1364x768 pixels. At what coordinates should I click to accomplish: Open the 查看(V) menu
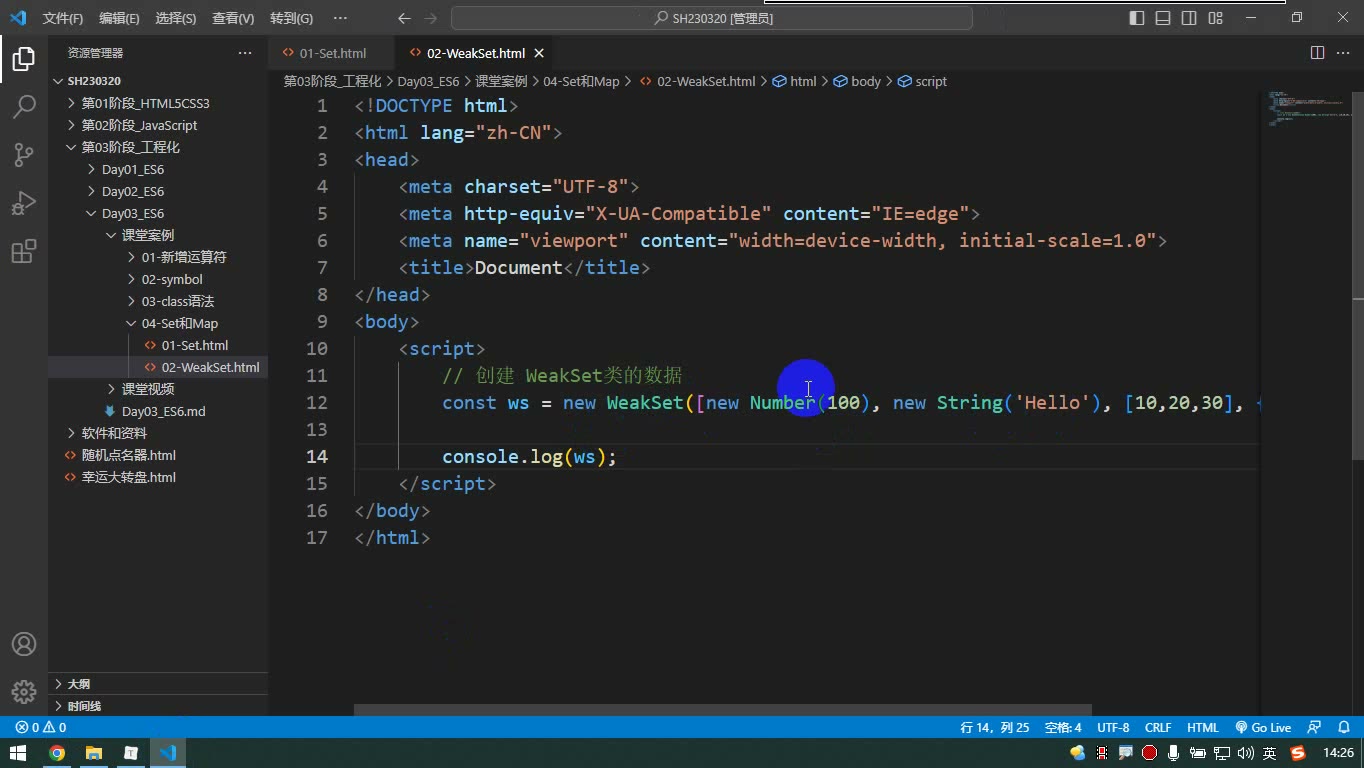[233, 18]
